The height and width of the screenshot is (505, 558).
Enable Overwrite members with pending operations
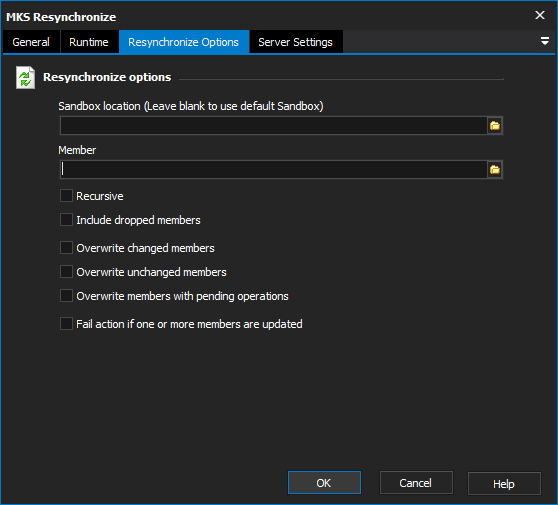(x=67, y=296)
